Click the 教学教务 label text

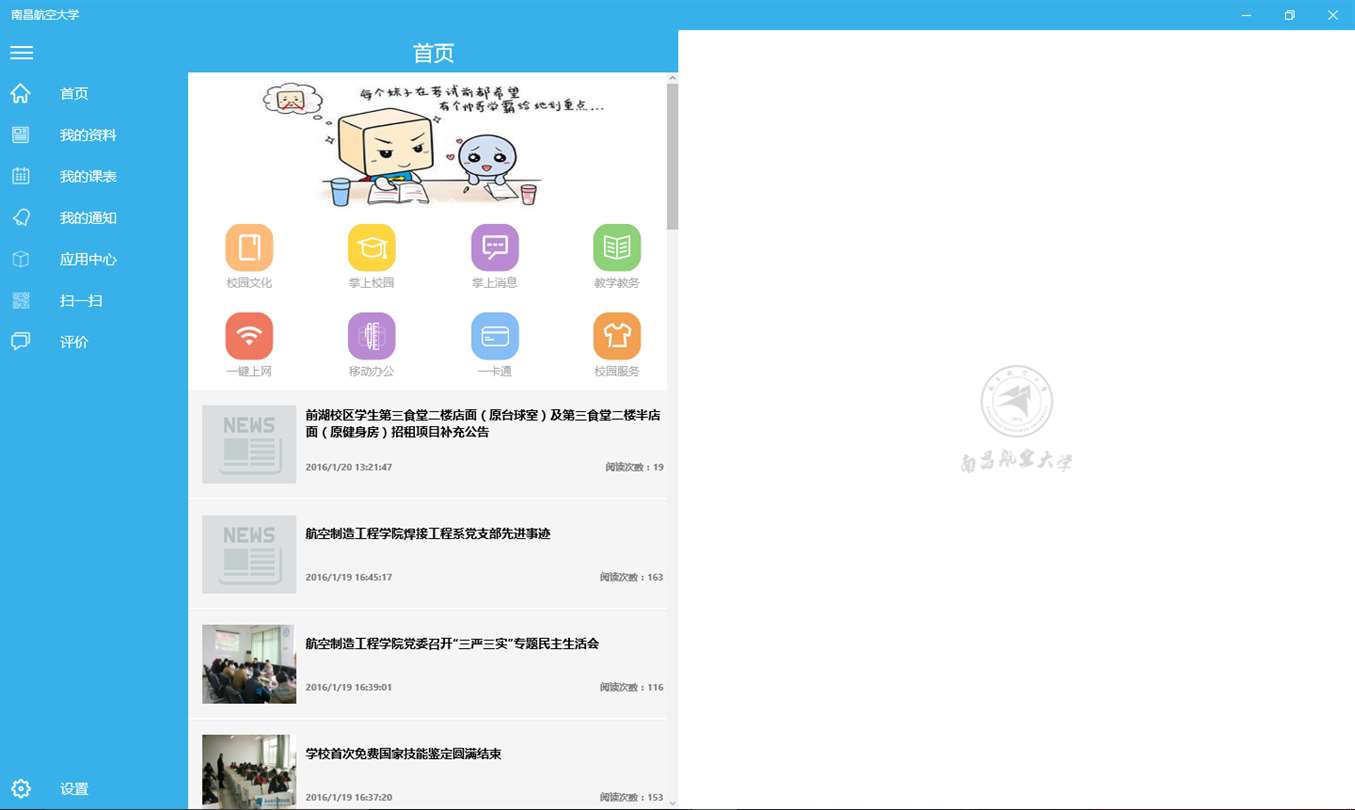[617, 283]
